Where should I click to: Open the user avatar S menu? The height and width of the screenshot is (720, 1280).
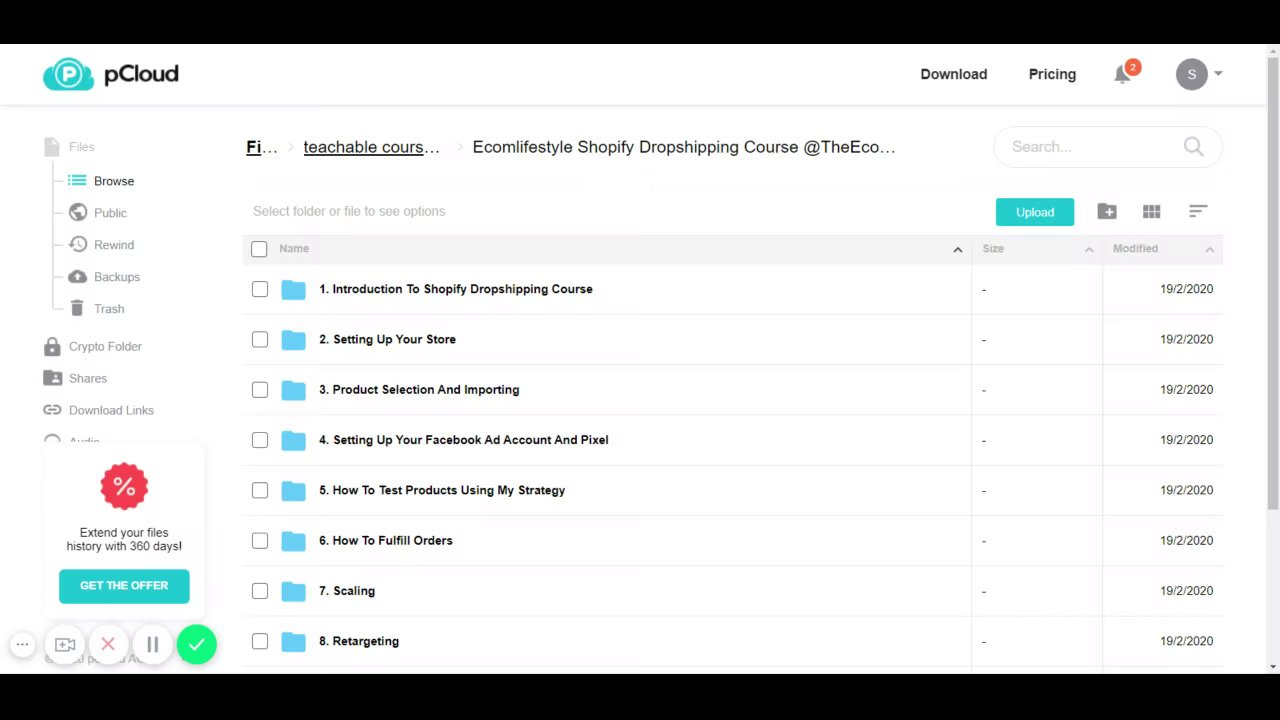(1191, 74)
